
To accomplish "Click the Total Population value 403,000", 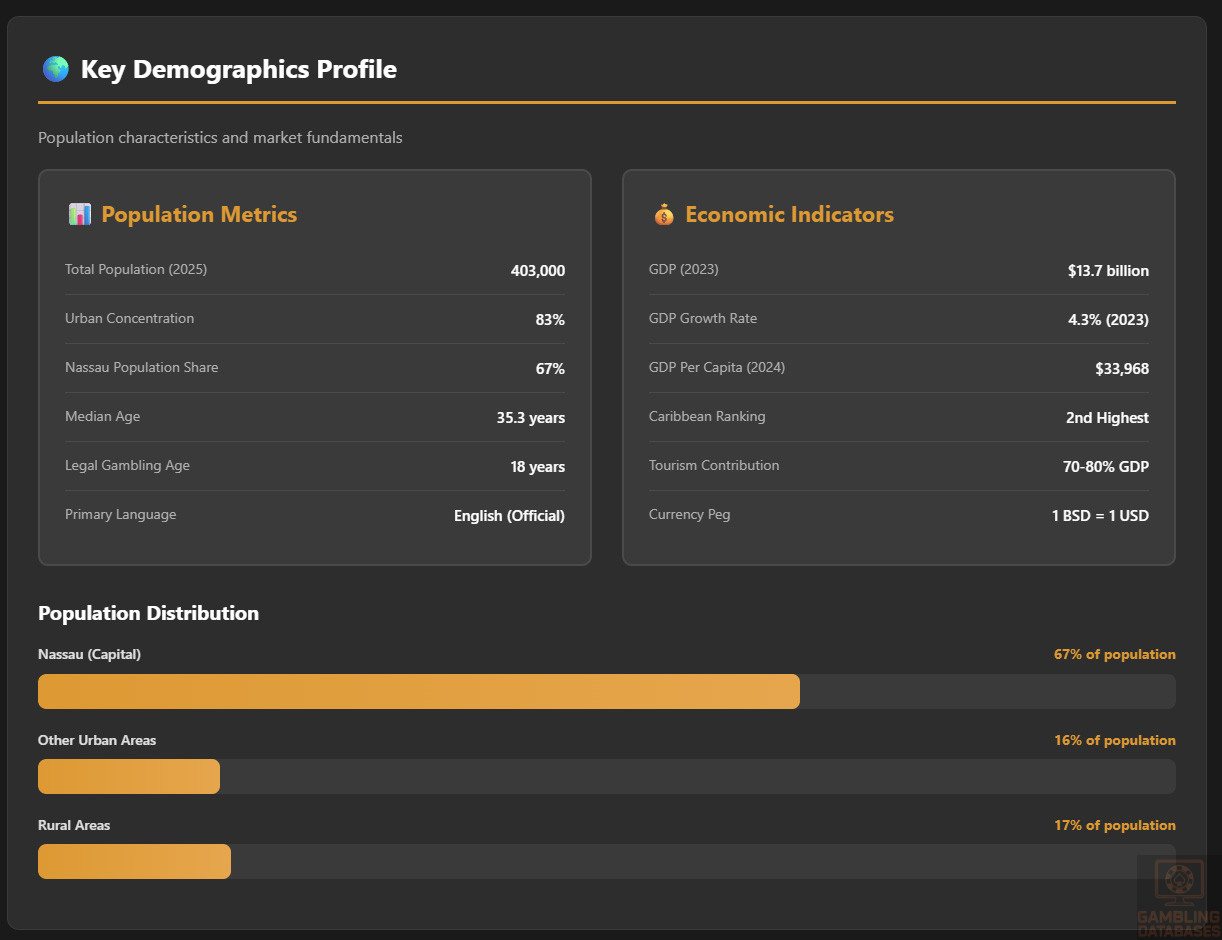I will tap(537, 271).
